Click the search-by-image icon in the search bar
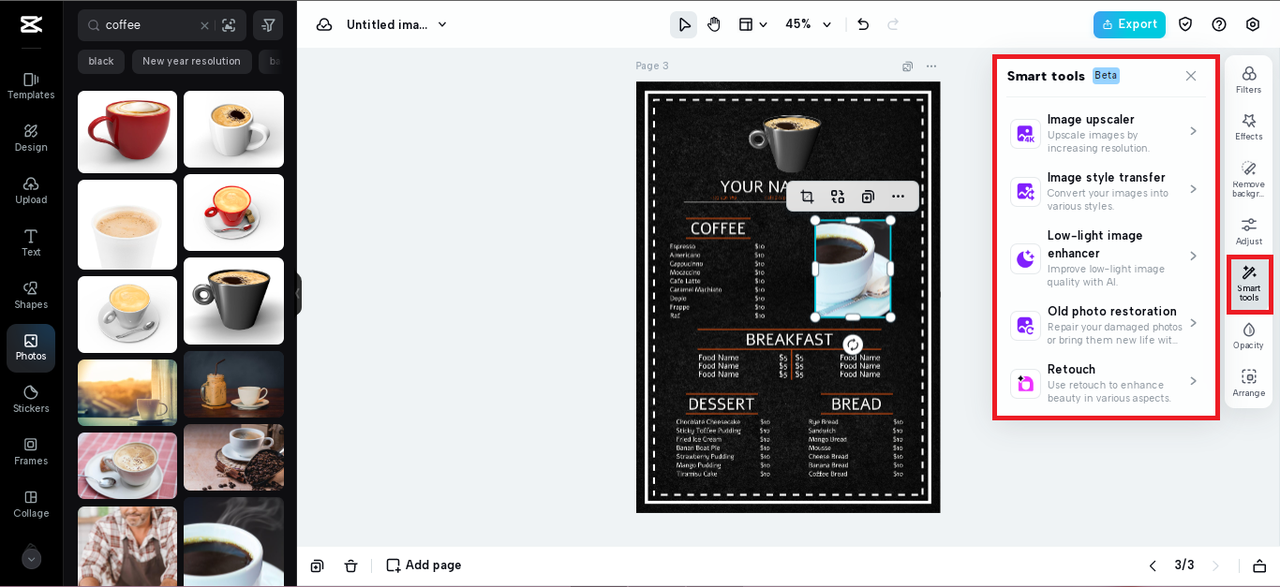The image size is (1280, 587). [229, 24]
